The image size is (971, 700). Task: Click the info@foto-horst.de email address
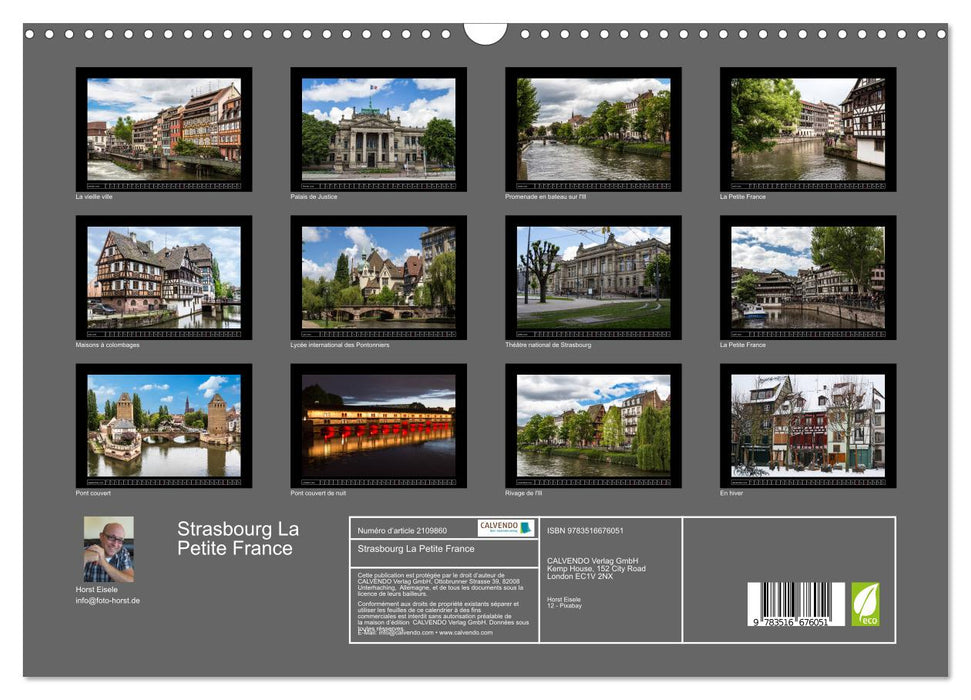coord(108,601)
